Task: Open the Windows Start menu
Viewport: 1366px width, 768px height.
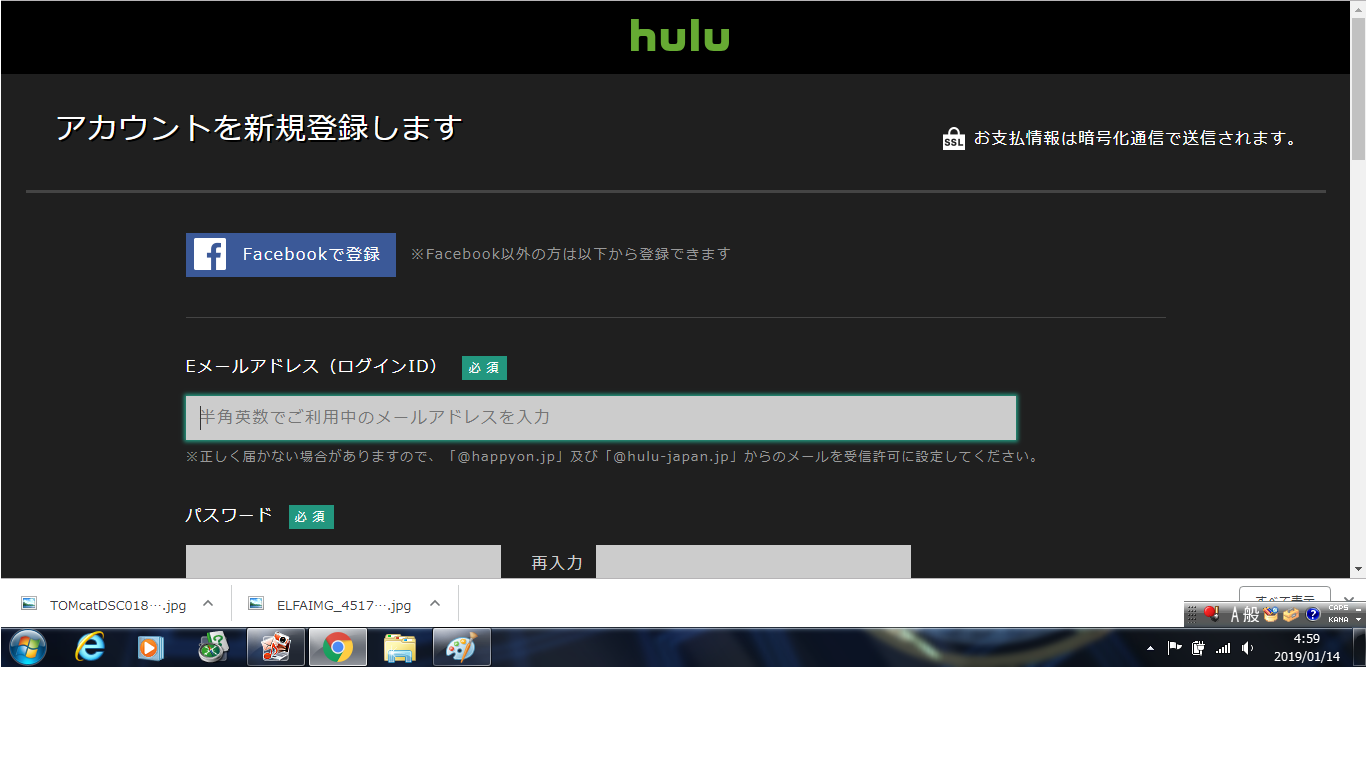Action: point(28,648)
